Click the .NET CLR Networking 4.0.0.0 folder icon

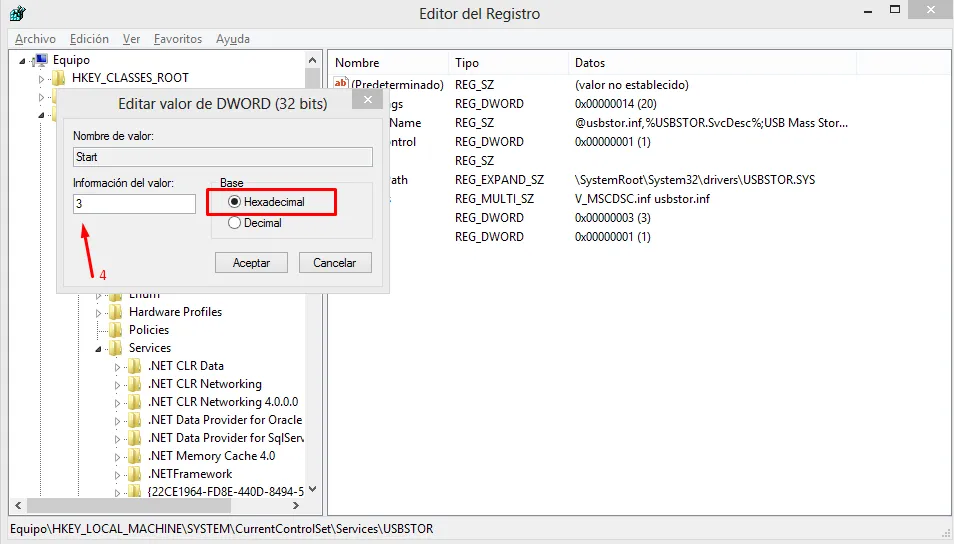coord(134,402)
